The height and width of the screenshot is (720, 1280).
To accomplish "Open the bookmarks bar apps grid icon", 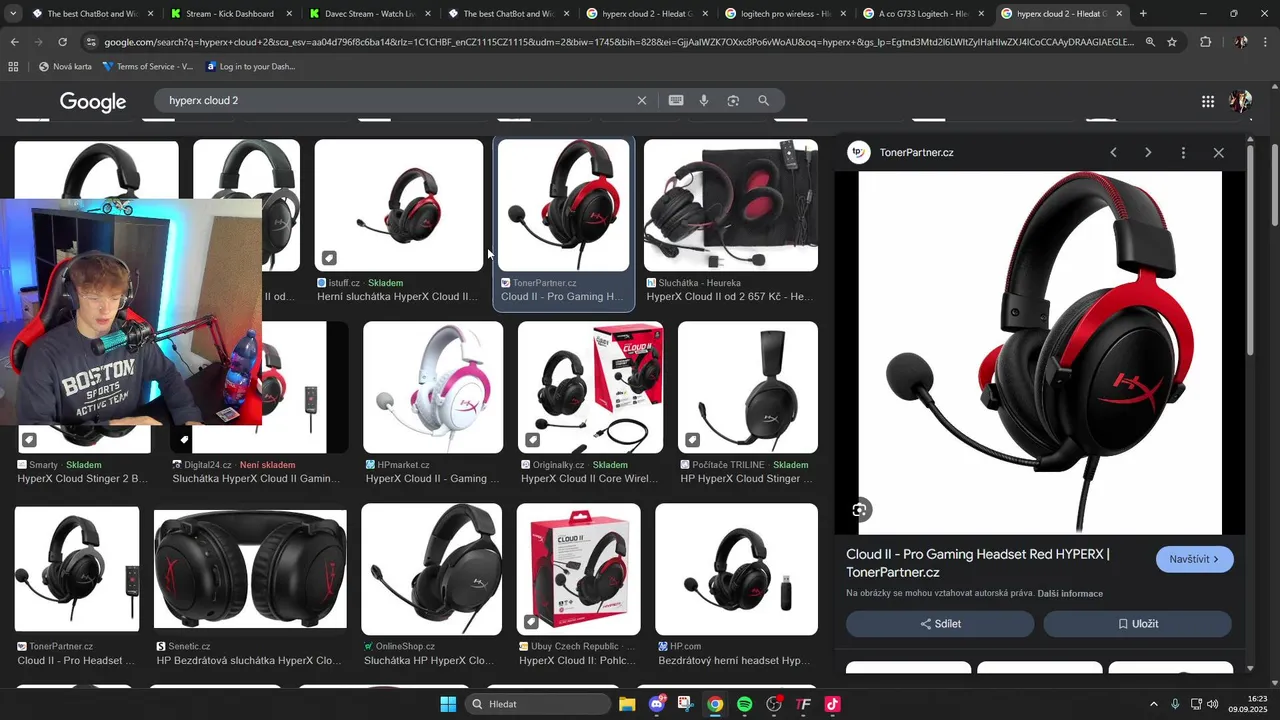I will [13, 66].
